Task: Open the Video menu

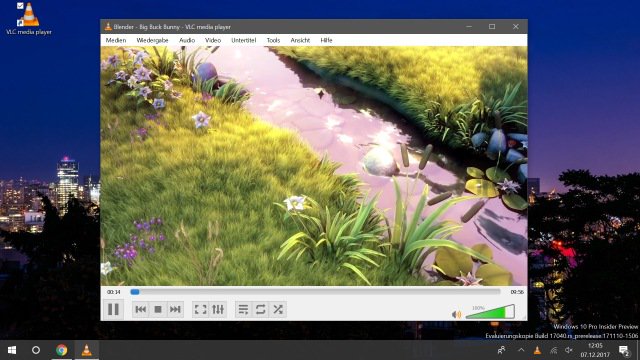Action: [x=213, y=40]
